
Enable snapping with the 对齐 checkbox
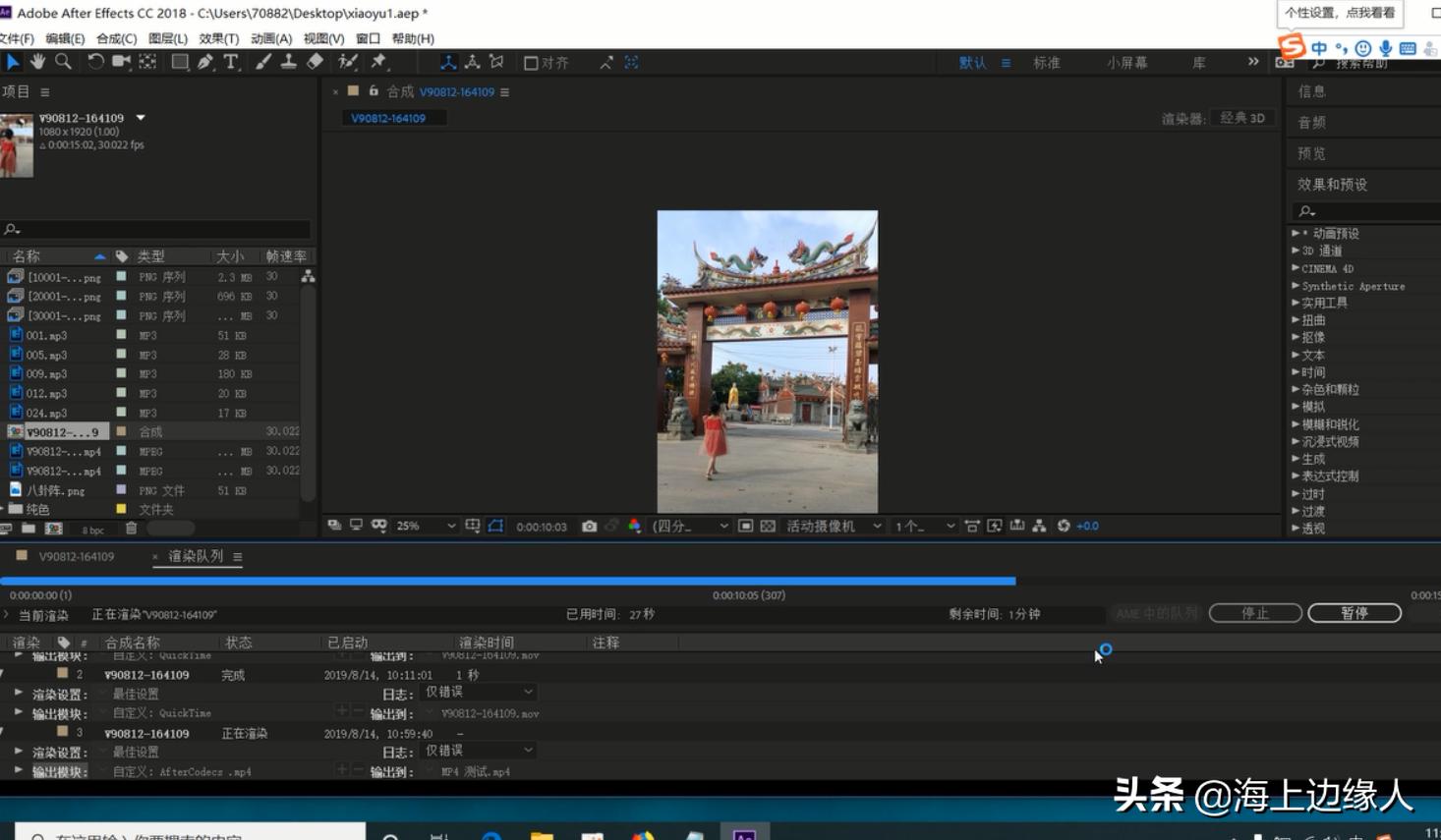tap(531, 62)
